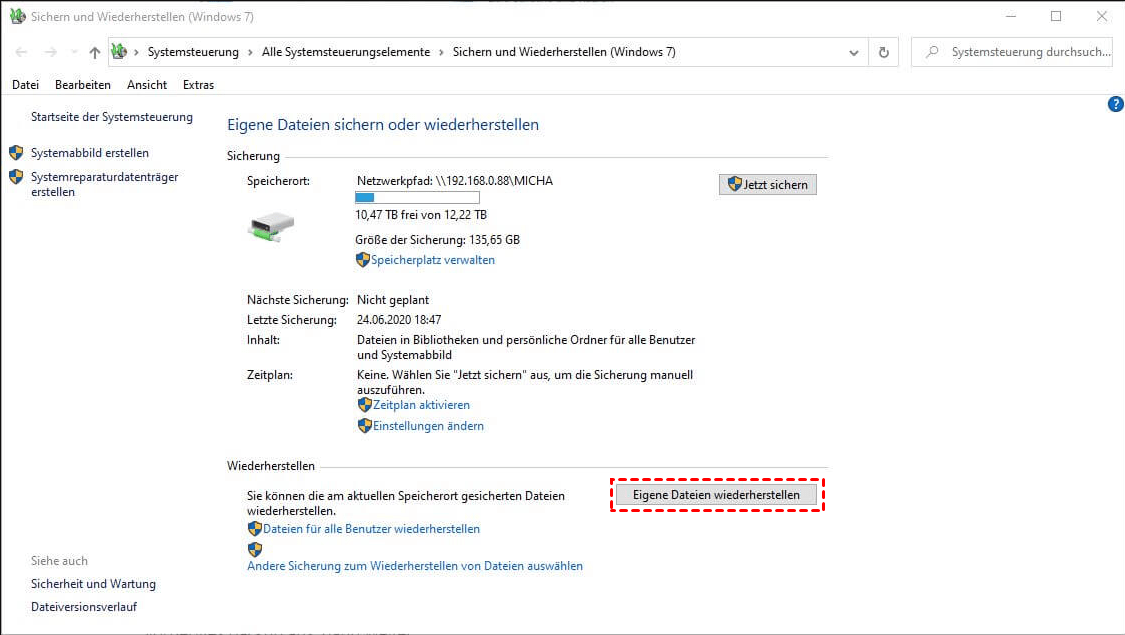Go to Startseite der Systemsteuerung

(x=111, y=117)
